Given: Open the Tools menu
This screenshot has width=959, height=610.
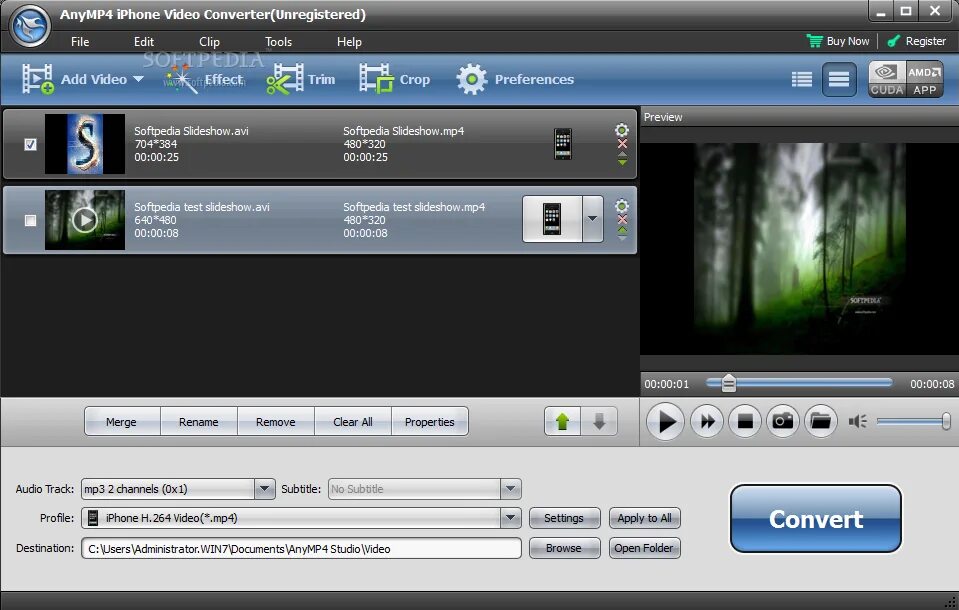Looking at the screenshot, I should 278,42.
